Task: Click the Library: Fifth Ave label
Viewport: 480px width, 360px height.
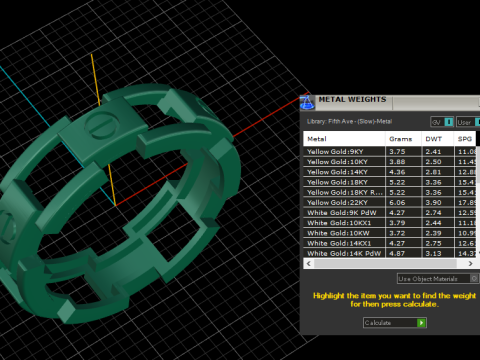Action: [x=349, y=122]
